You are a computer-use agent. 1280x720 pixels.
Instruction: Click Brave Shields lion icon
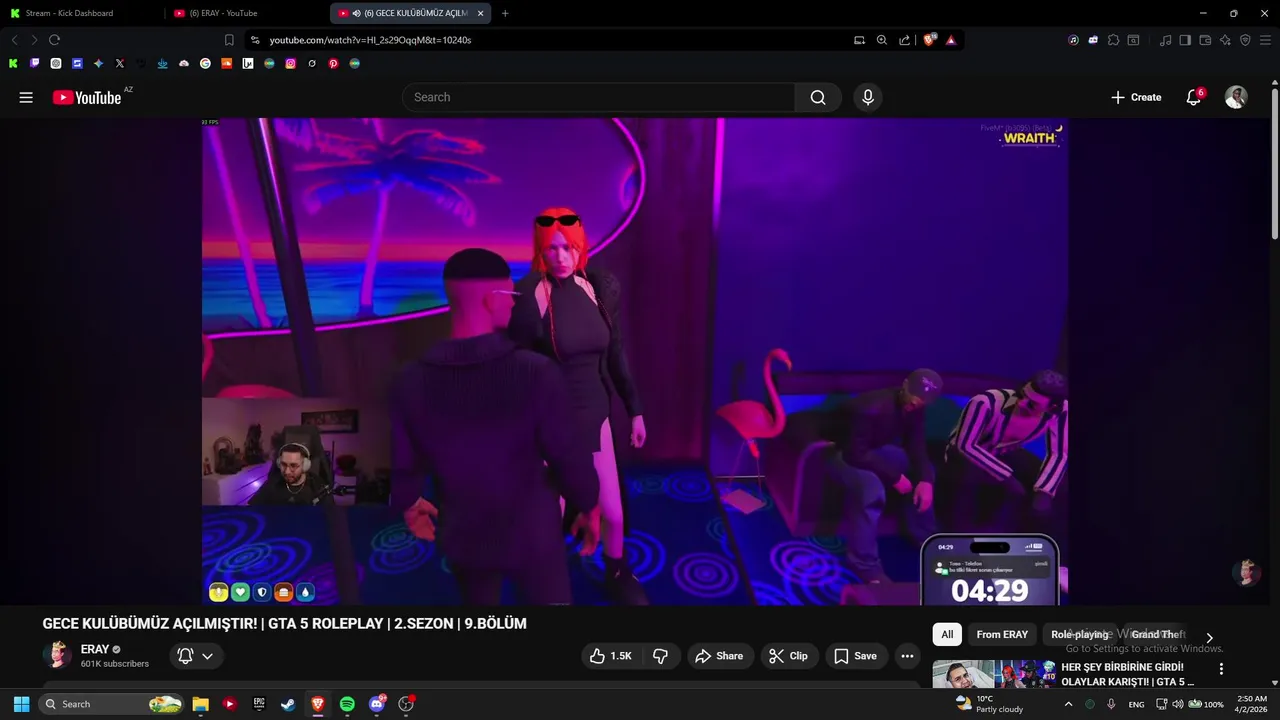coord(930,40)
